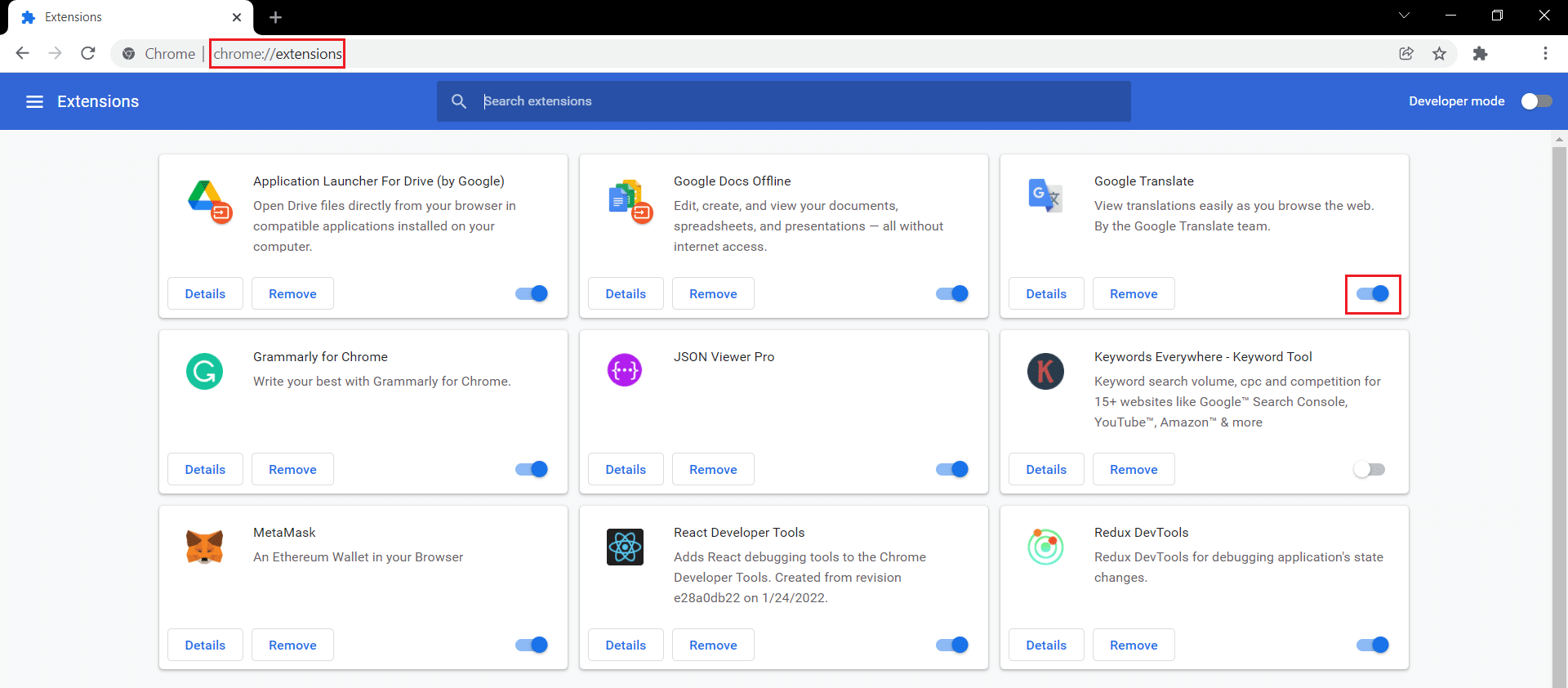
Task: Remove Google Docs Offline extension
Action: [x=713, y=293]
